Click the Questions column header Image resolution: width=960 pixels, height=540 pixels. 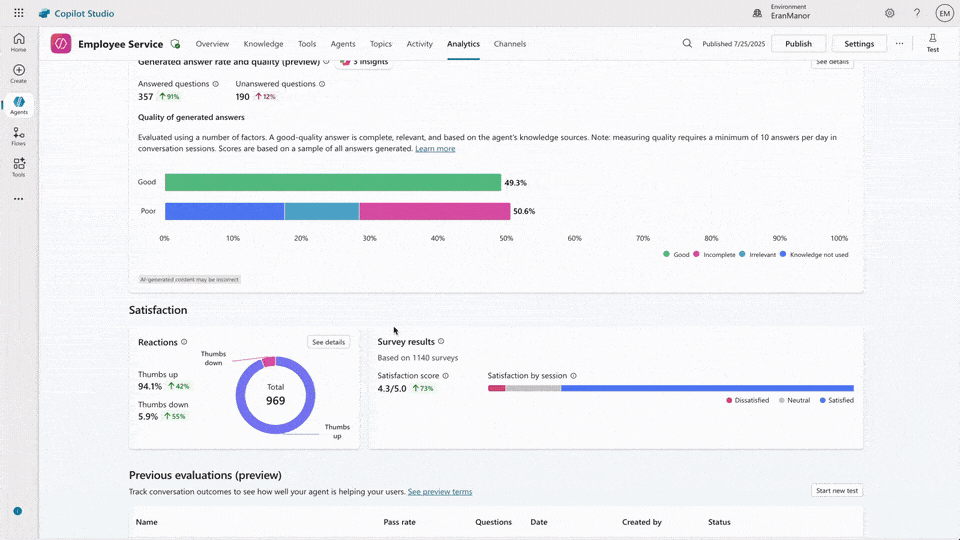pyautogui.click(x=493, y=522)
